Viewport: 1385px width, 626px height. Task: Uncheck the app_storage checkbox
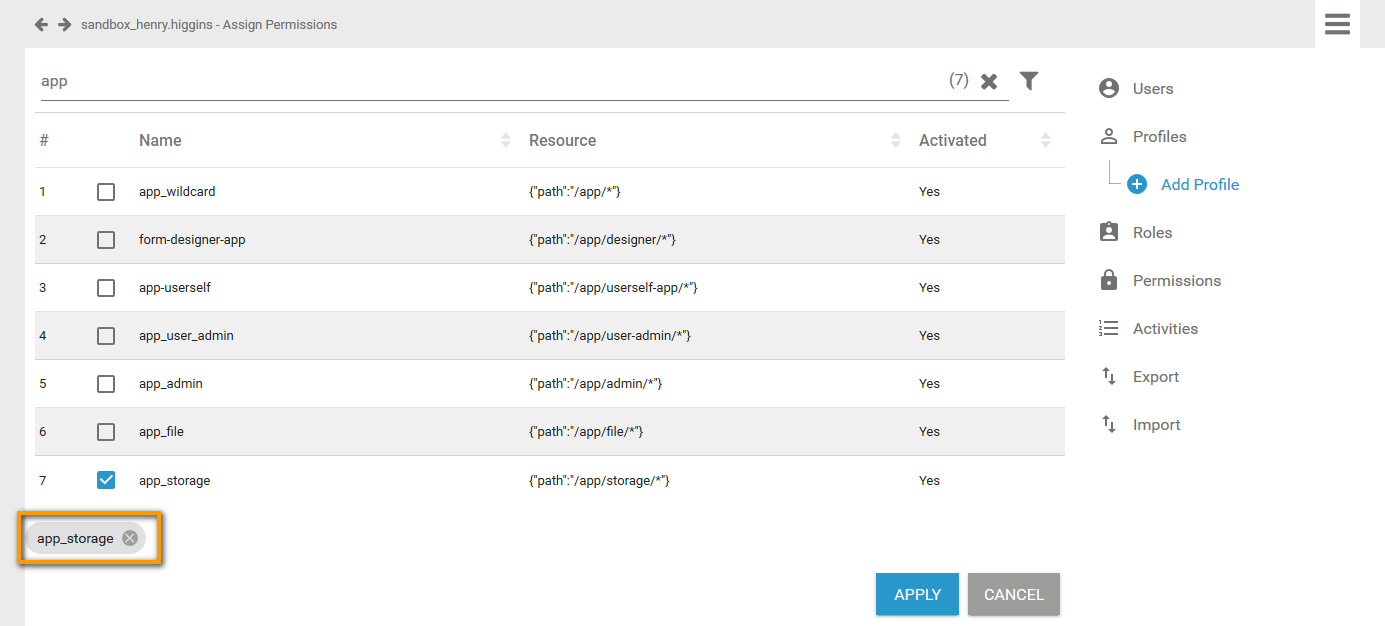(106, 480)
